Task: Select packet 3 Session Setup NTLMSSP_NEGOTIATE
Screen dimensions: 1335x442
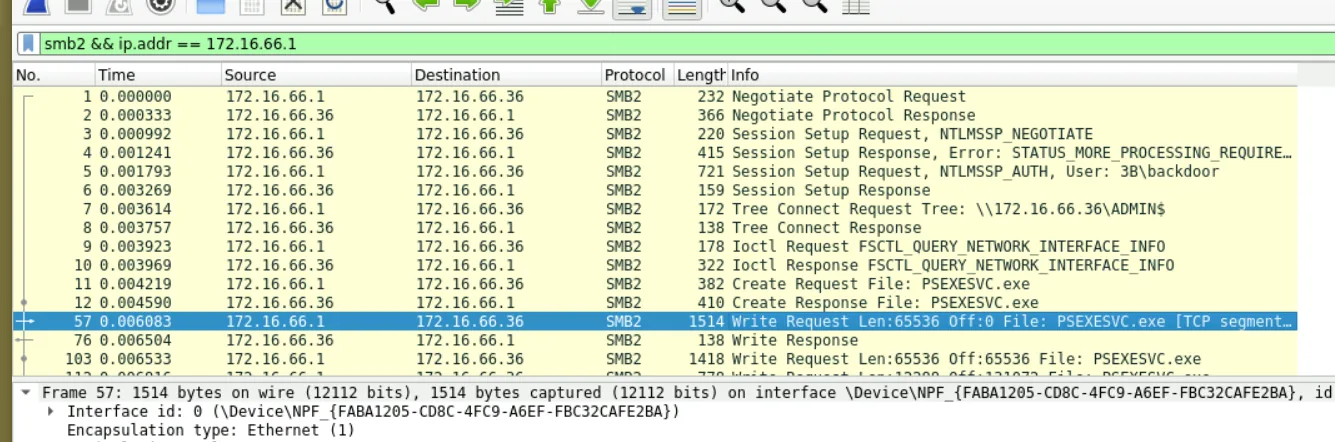Action: pyautogui.click(x=655, y=134)
